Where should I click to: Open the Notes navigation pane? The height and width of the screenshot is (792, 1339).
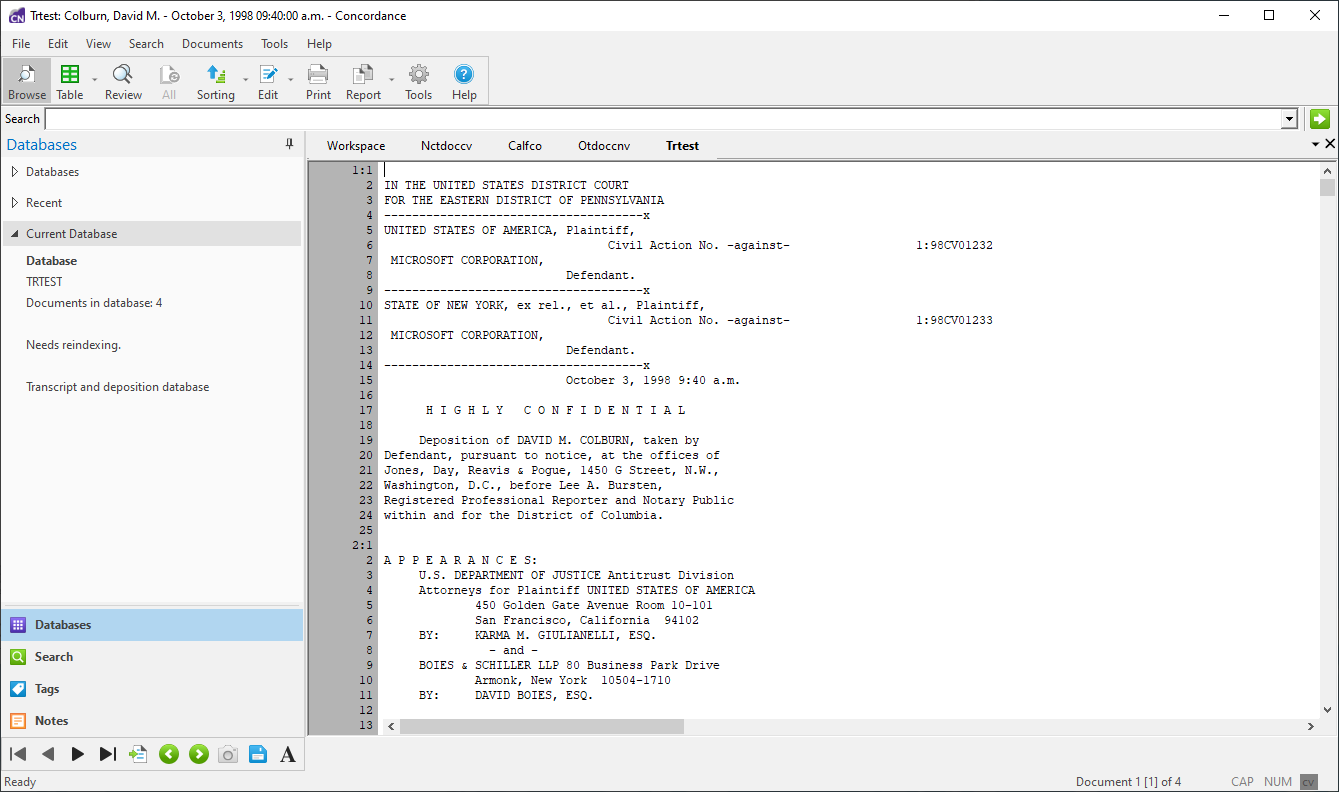point(152,721)
